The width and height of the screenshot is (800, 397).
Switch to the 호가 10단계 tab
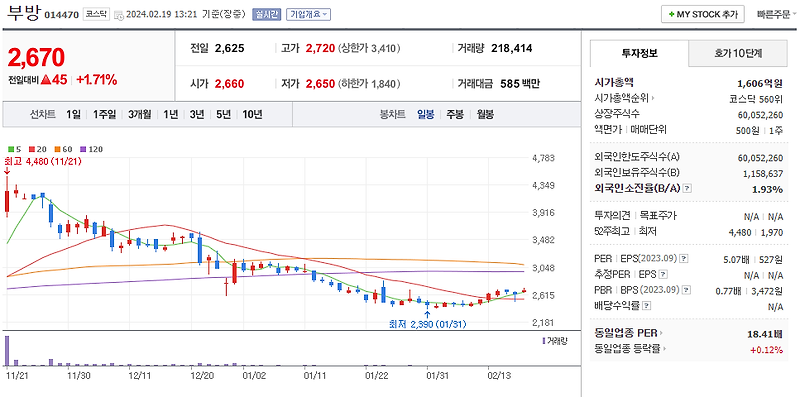pyautogui.click(x=738, y=53)
